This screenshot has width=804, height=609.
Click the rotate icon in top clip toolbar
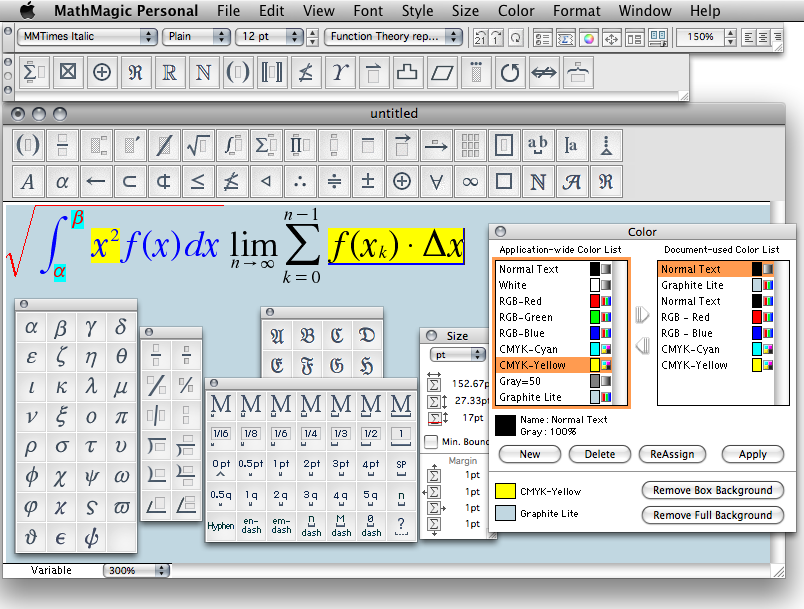pos(510,72)
